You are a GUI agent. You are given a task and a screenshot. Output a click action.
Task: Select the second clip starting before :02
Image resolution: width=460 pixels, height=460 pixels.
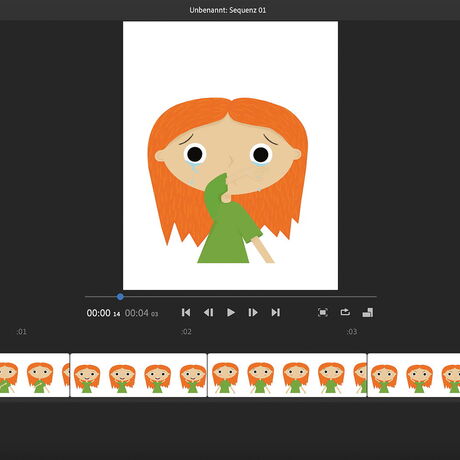pos(139,375)
